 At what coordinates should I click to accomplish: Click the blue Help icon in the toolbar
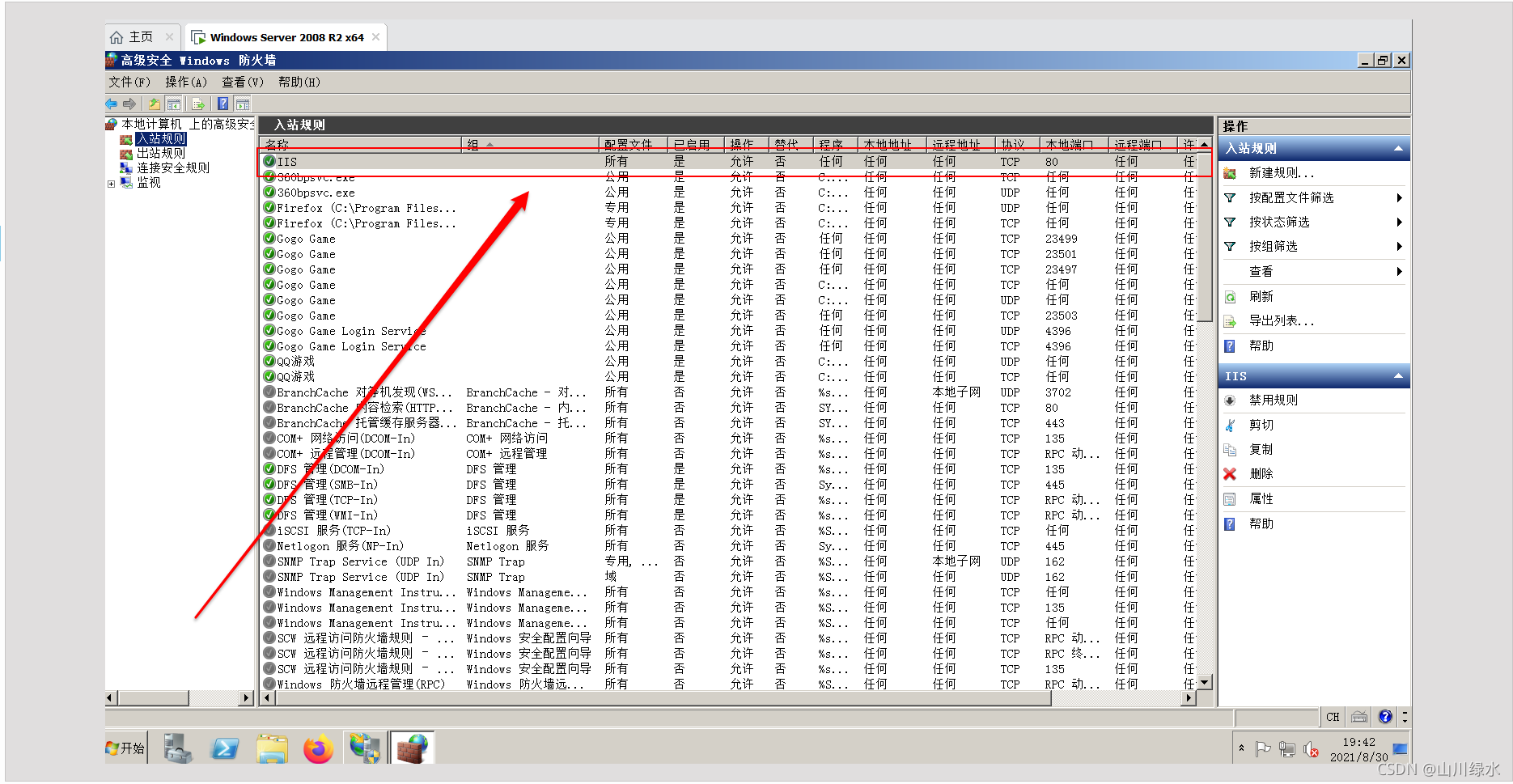click(222, 104)
